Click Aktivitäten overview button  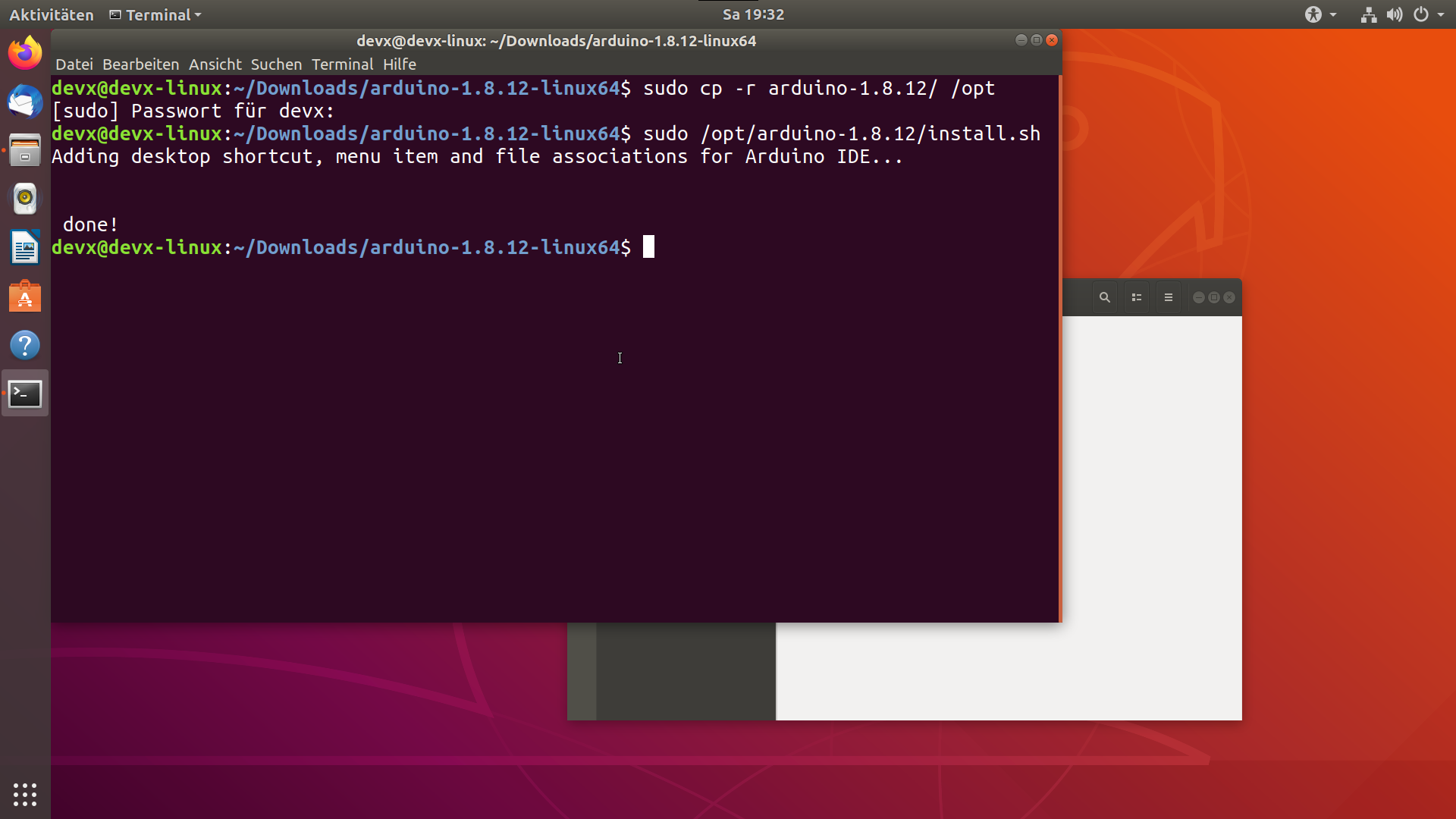pyautogui.click(x=52, y=14)
